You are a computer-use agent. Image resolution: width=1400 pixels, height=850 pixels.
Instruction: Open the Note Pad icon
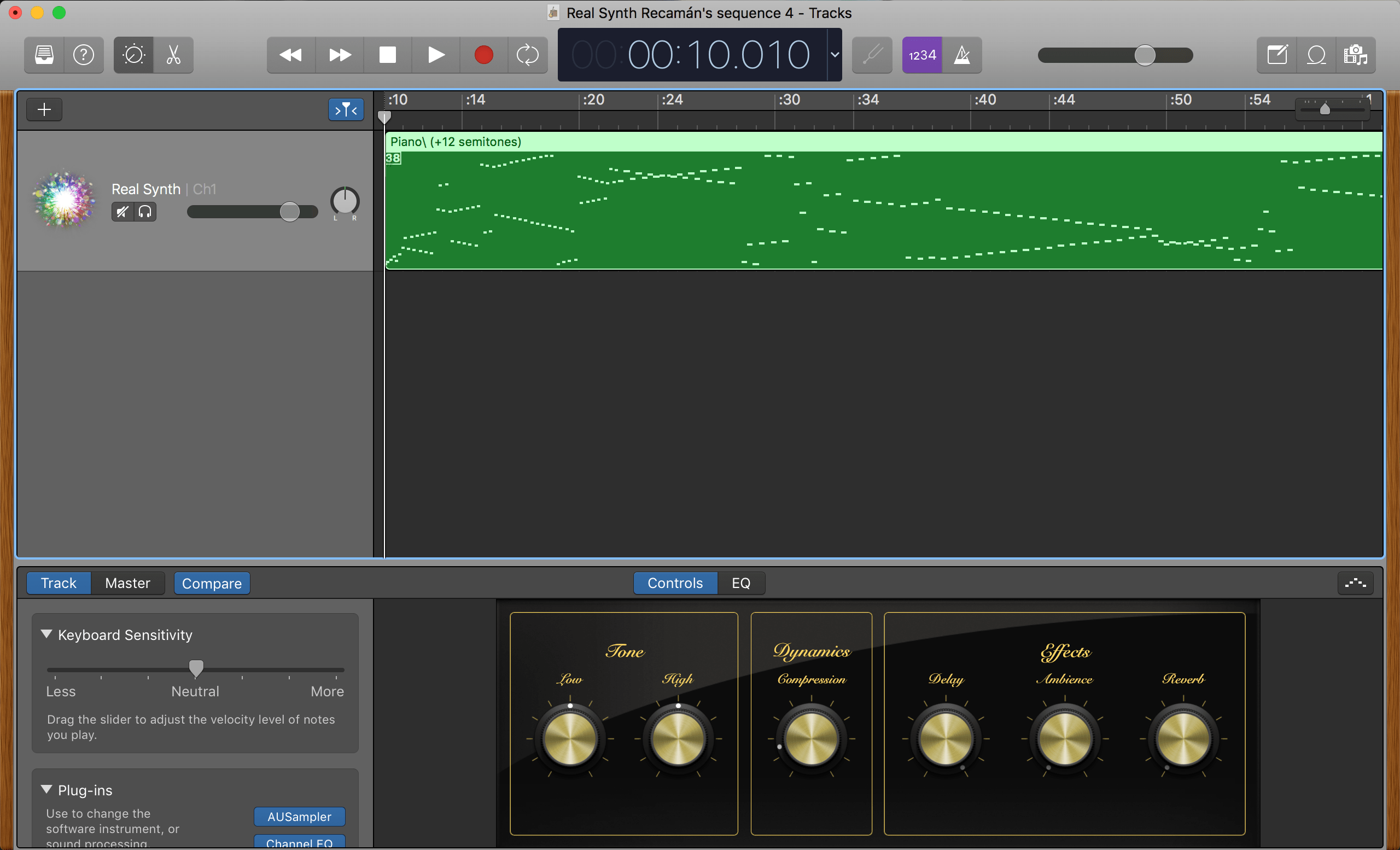click(1277, 55)
